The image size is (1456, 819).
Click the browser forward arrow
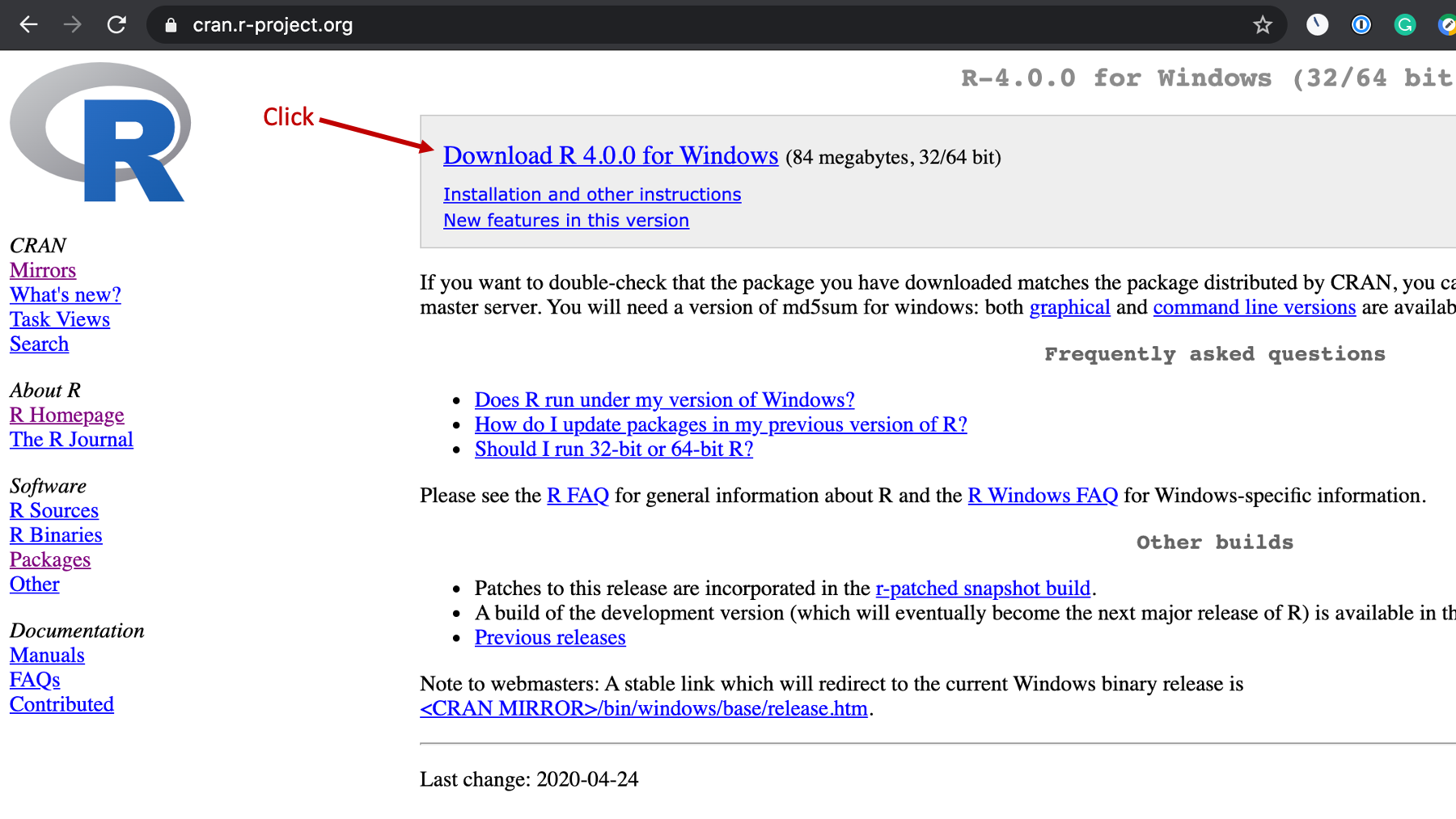coord(73,25)
